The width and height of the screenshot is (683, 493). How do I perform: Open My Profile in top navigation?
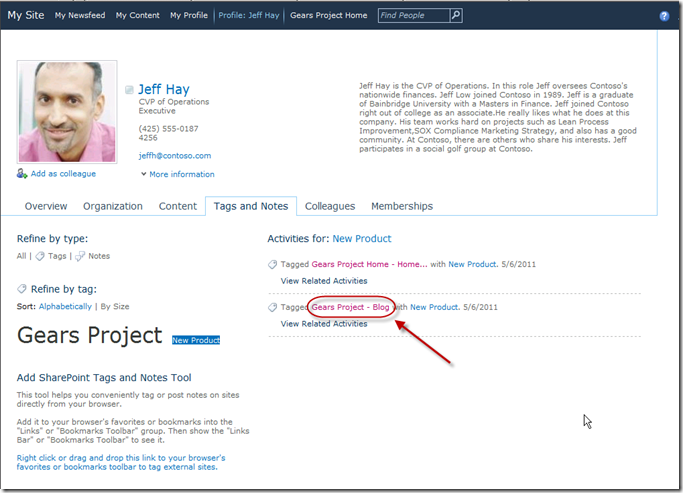[x=189, y=15]
